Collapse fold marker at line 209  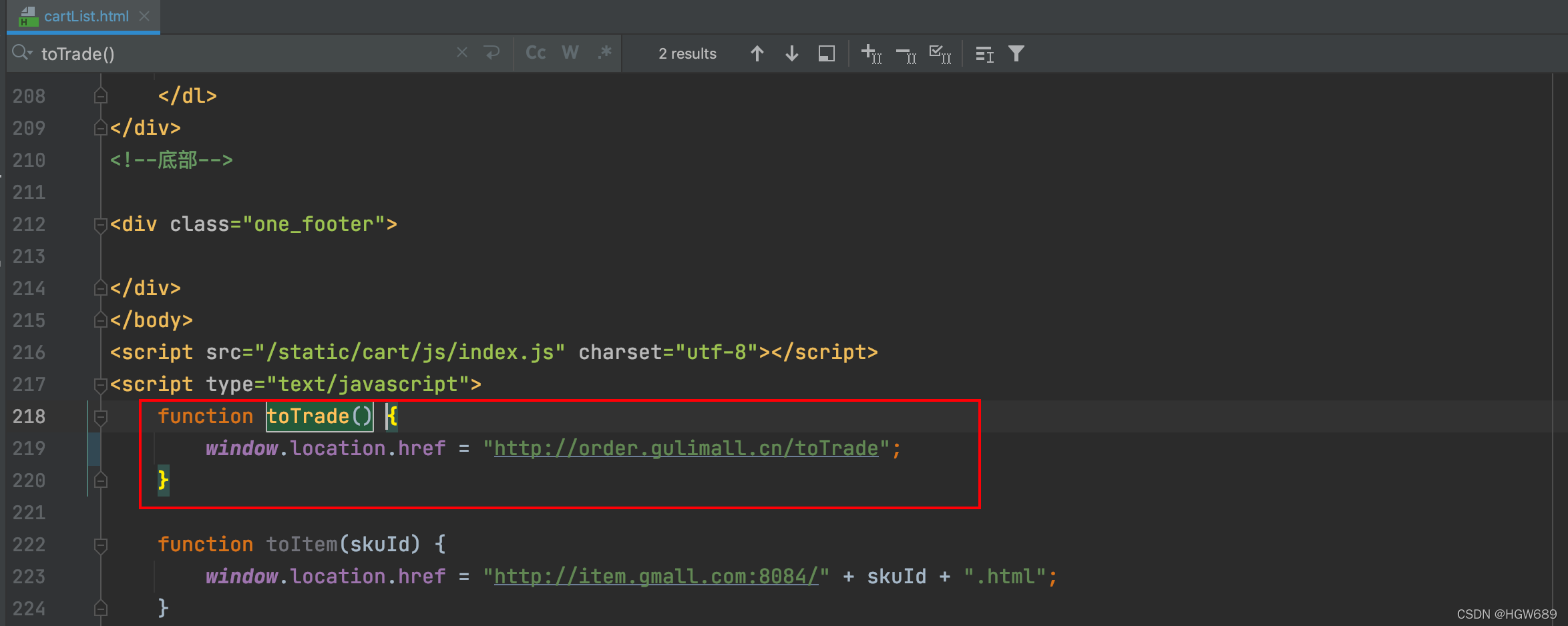tap(101, 127)
